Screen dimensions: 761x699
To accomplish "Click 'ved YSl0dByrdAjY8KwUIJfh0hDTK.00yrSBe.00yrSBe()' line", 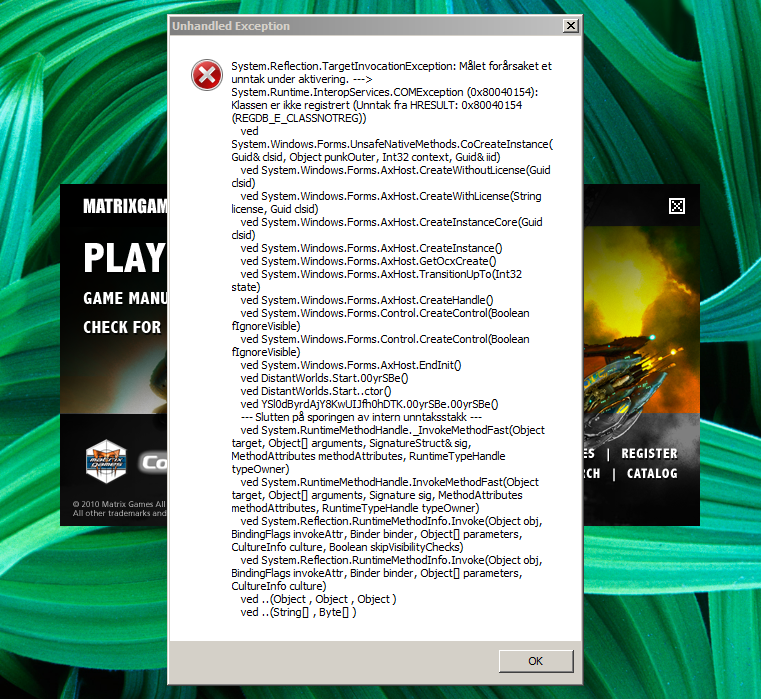I will (369, 404).
